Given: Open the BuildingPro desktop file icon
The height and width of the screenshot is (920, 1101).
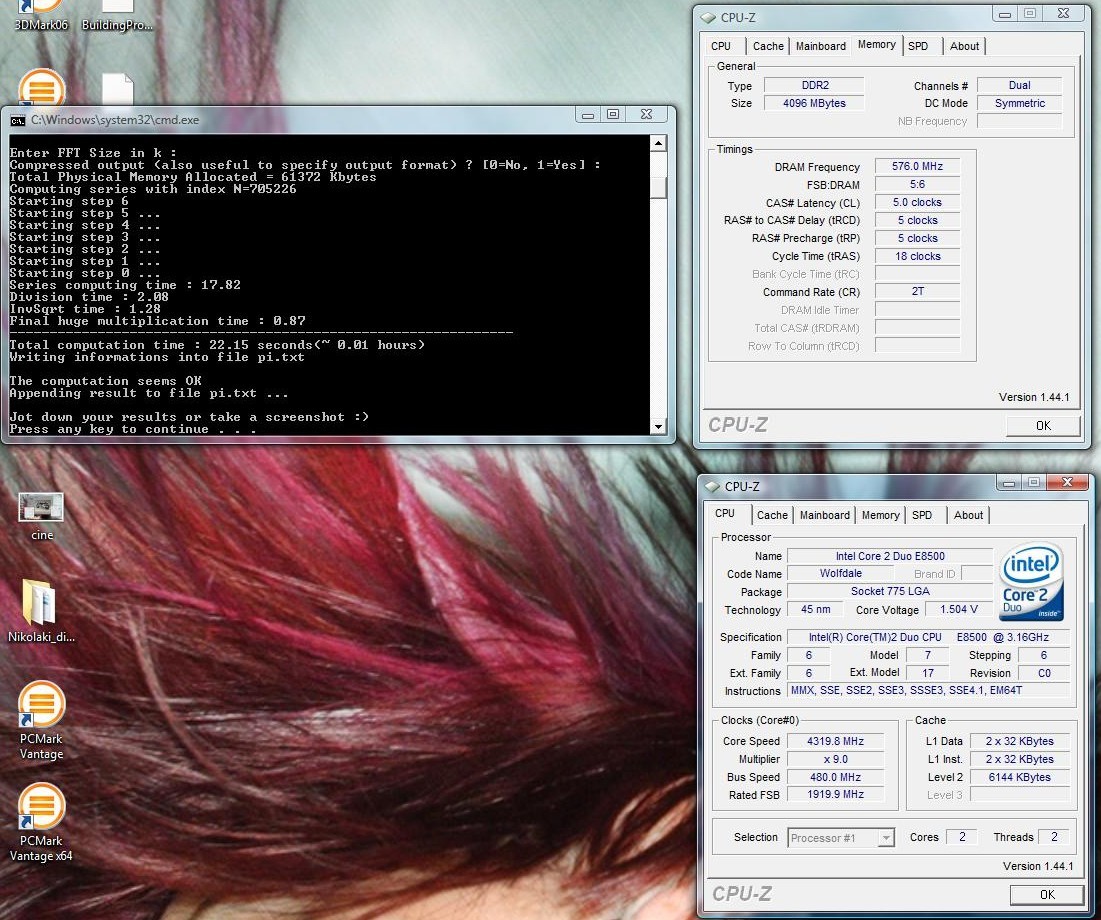Looking at the screenshot, I should tap(117, 15).
